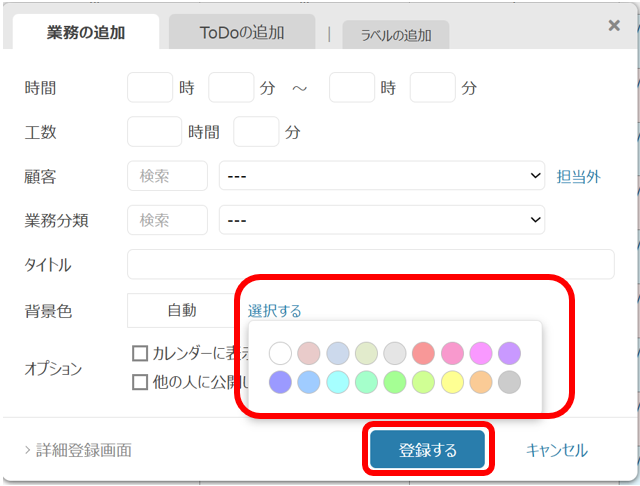
Task: Click the 顧客 search box
Action: click(167, 176)
